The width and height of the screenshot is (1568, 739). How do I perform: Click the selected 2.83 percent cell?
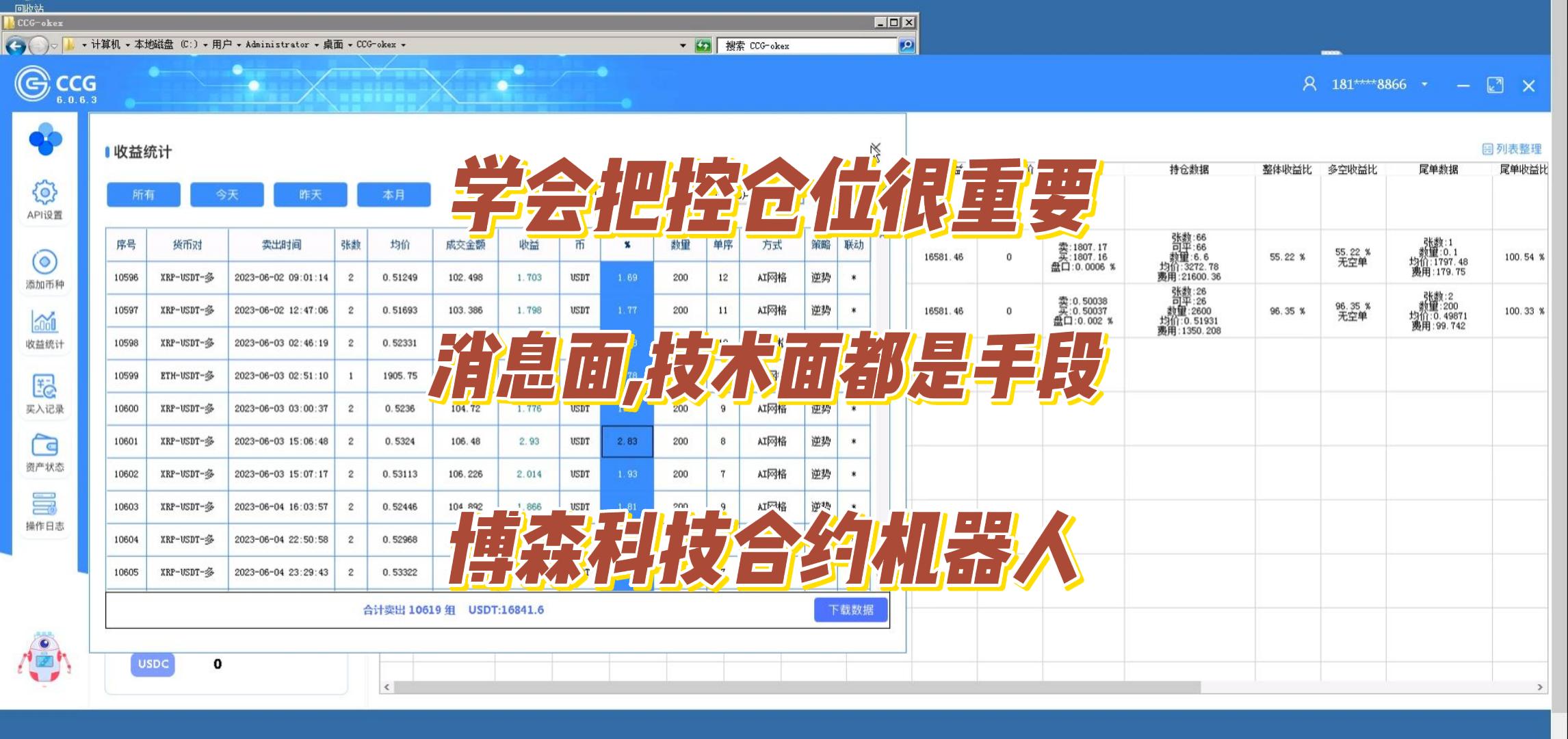coord(627,441)
